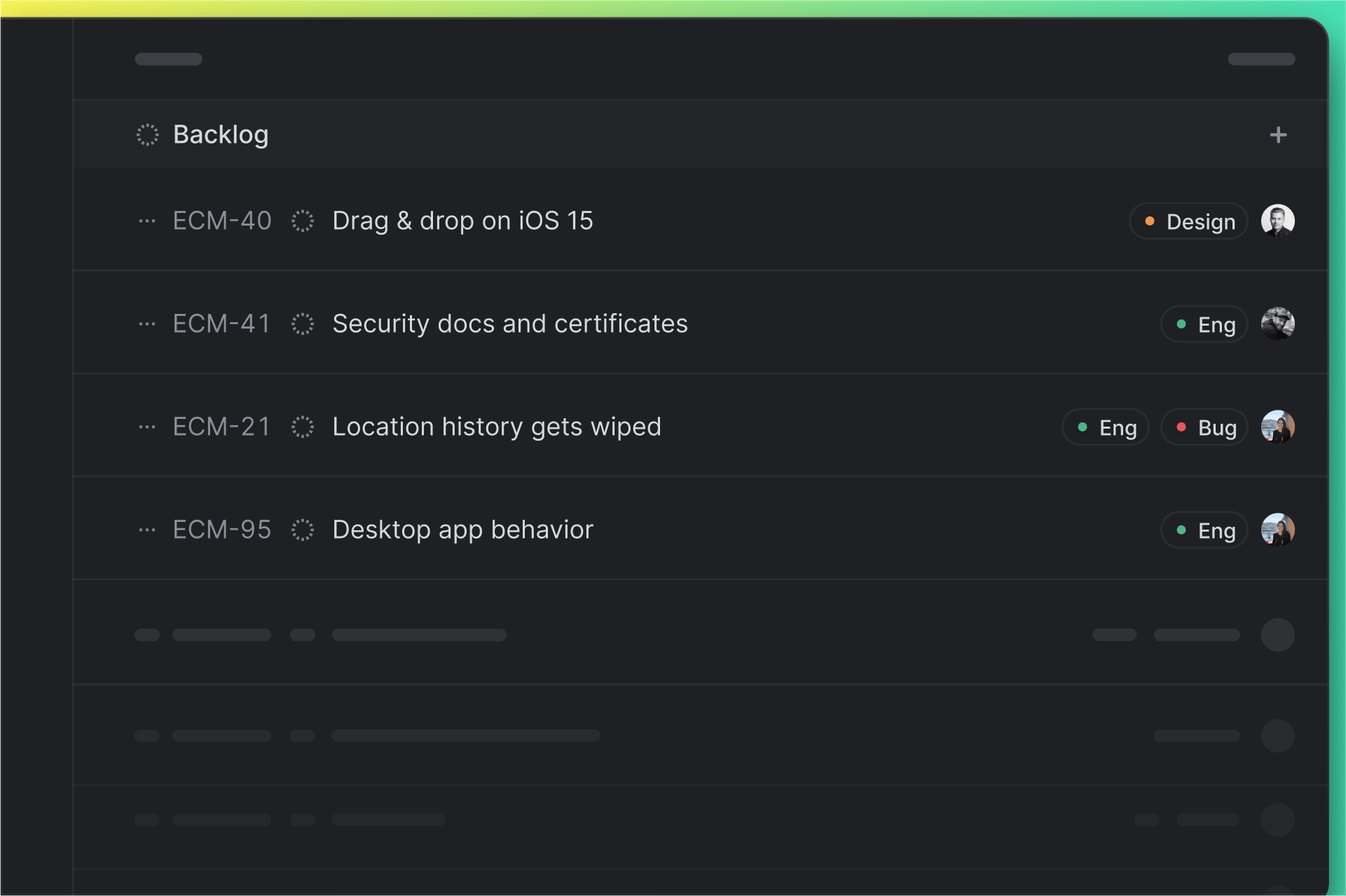Click the assignee avatar on ECM-40

pos(1277,221)
